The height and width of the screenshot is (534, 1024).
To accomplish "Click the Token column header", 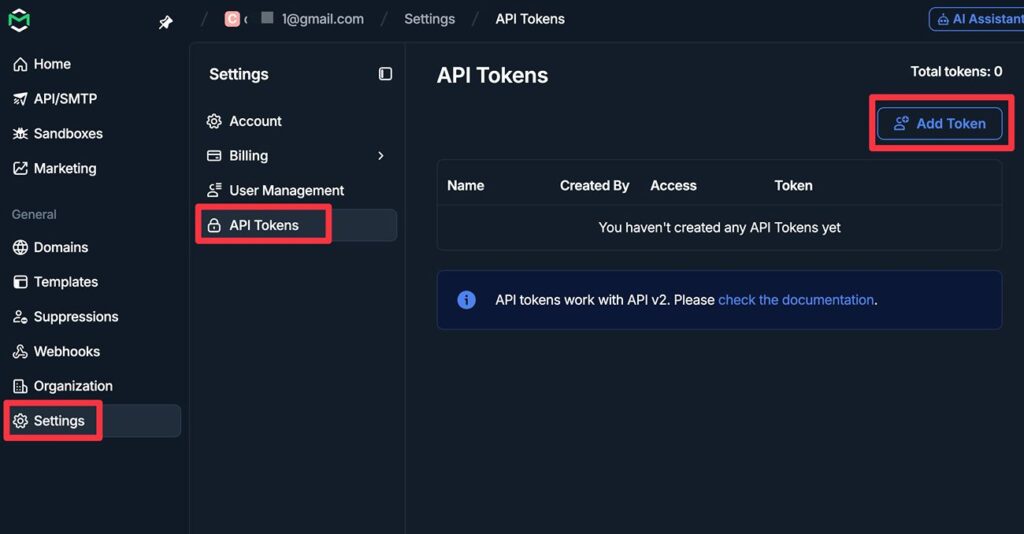I will click(x=793, y=185).
